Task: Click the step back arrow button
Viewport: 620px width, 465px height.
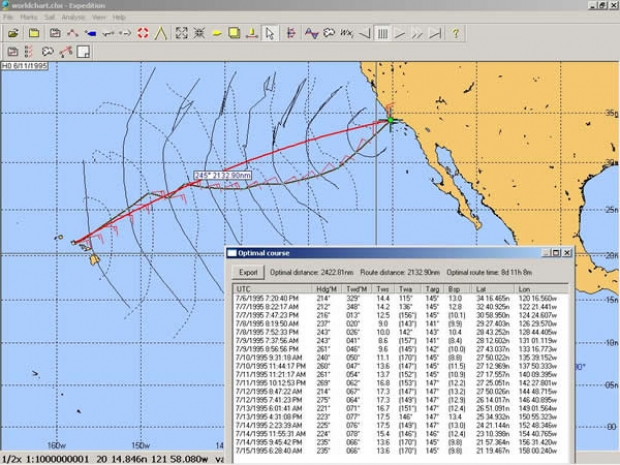Action: (x=363, y=33)
